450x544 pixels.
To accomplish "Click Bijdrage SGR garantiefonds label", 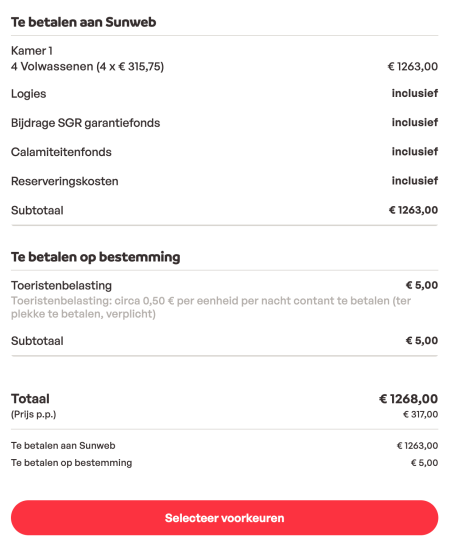I will 85,123.
